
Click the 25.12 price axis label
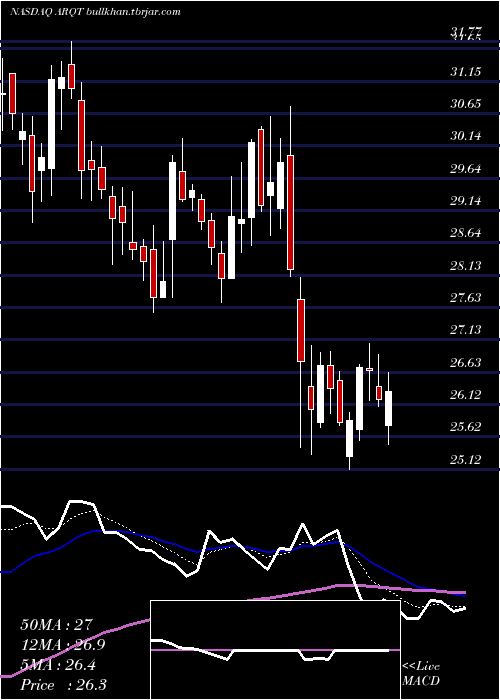466,459
